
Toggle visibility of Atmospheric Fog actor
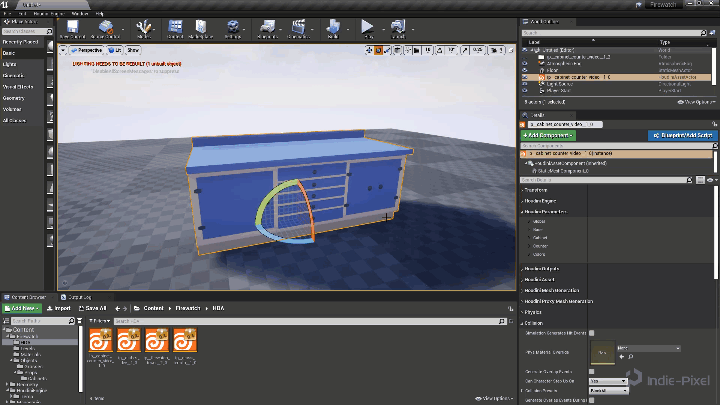tap(525, 63)
